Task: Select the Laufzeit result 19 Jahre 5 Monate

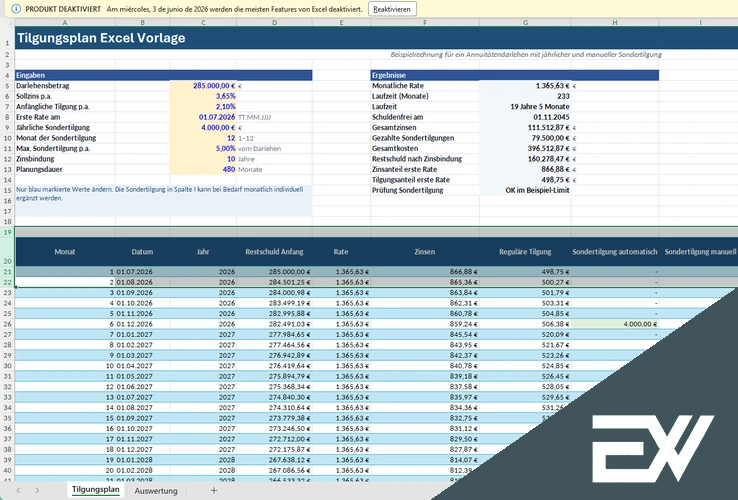Action: coord(525,106)
